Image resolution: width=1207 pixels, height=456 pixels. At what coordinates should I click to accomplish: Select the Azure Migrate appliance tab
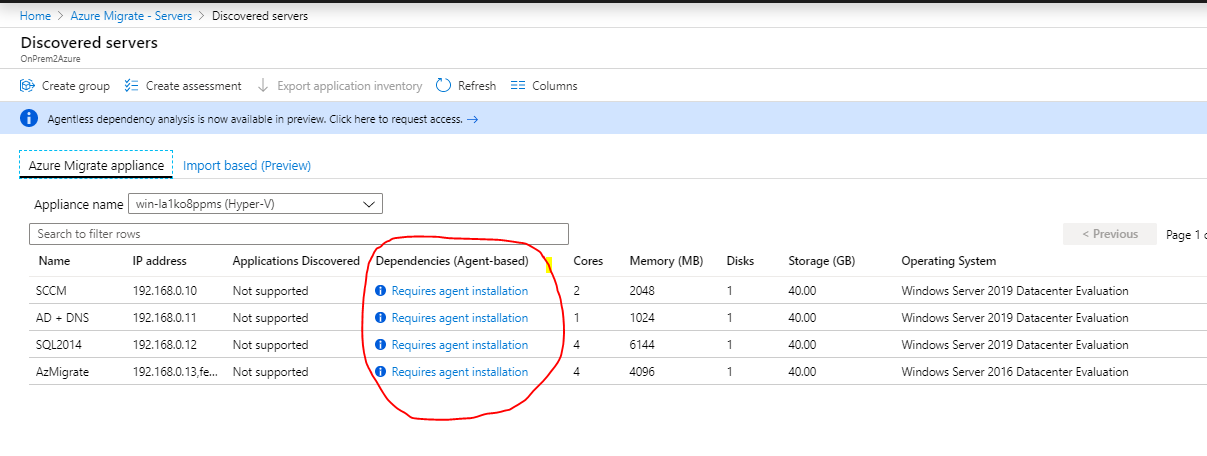(96, 165)
